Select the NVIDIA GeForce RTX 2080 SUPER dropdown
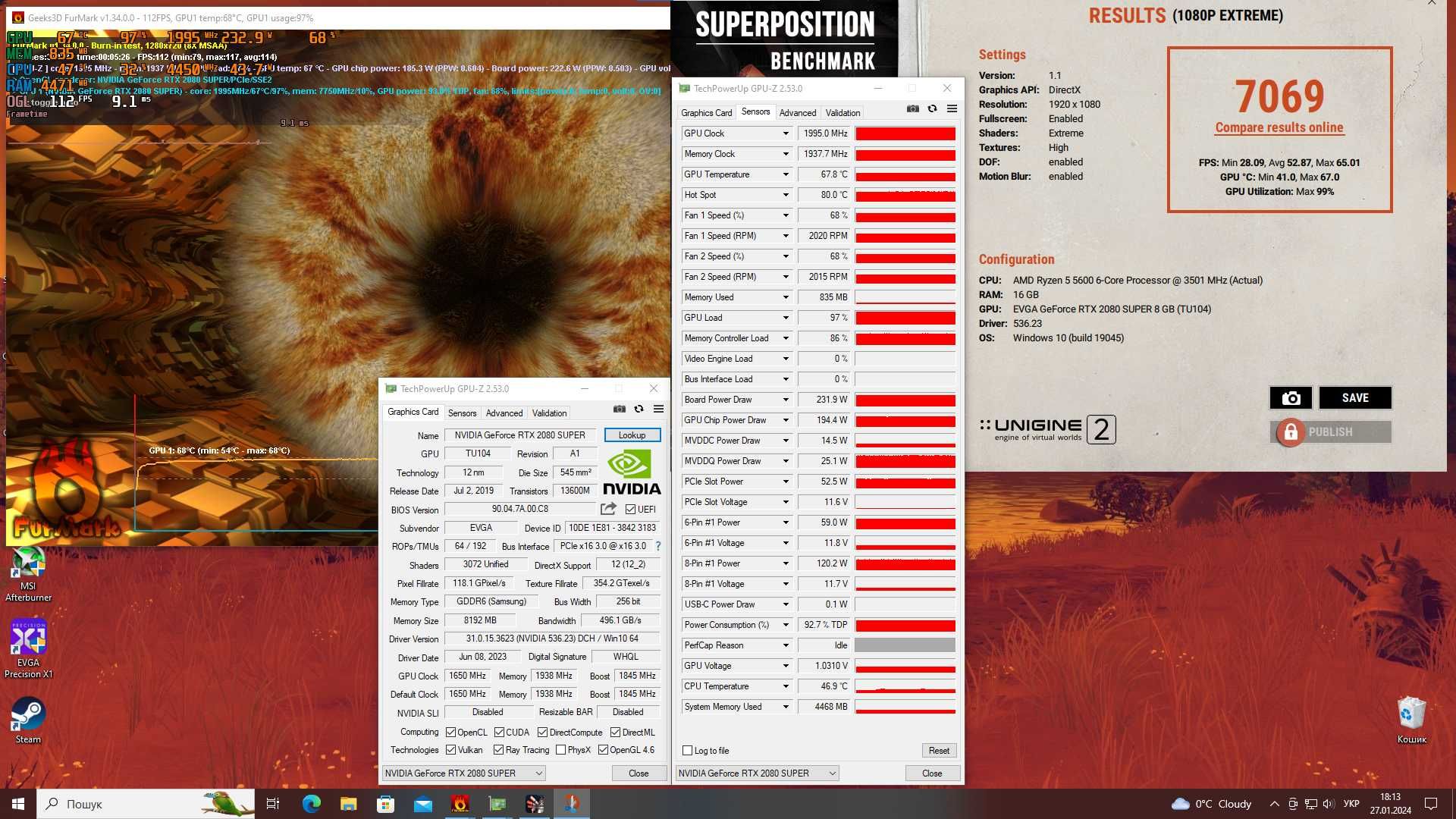The width and height of the screenshot is (1456, 819). (x=463, y=772)
